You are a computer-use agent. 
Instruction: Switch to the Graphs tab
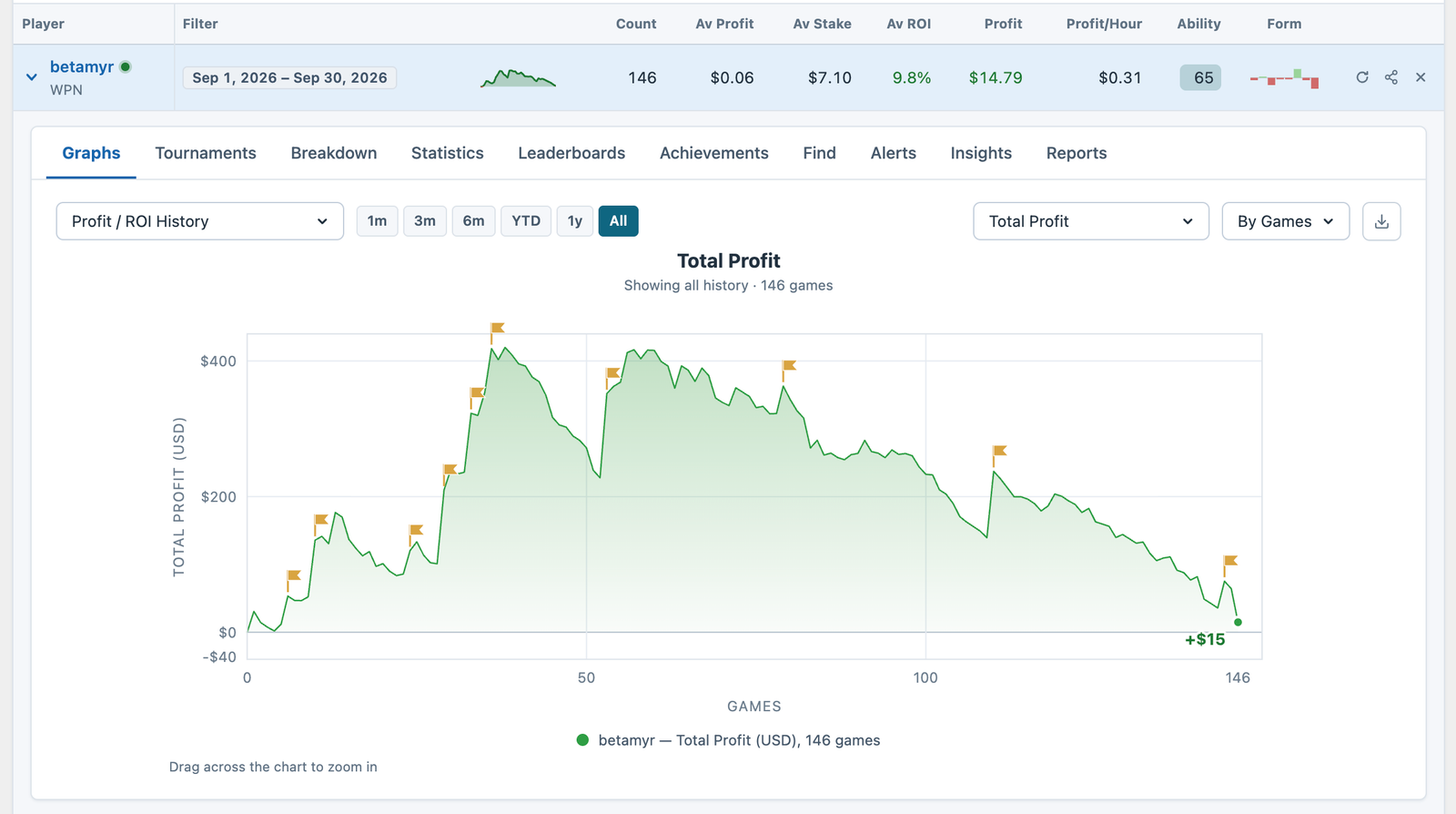click(x=91, y=153)
